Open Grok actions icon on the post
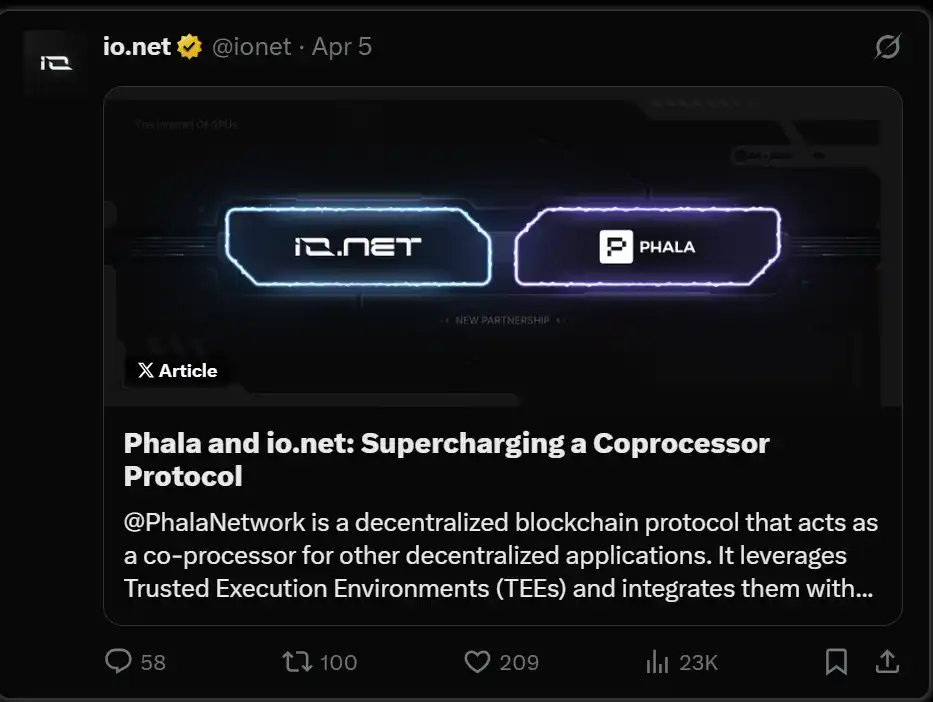Viewport: 933px width, 702px height. point(886,47)
